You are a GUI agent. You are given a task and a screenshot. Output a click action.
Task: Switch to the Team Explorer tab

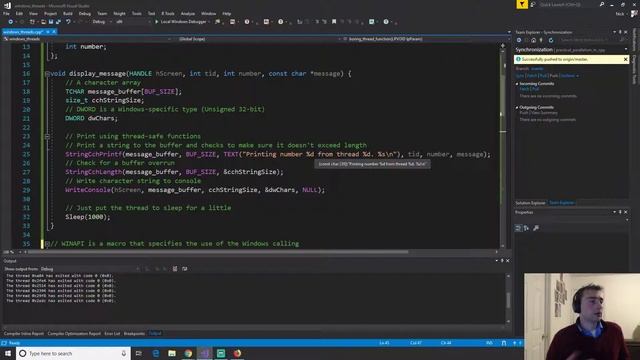click(x=561, y=203)
